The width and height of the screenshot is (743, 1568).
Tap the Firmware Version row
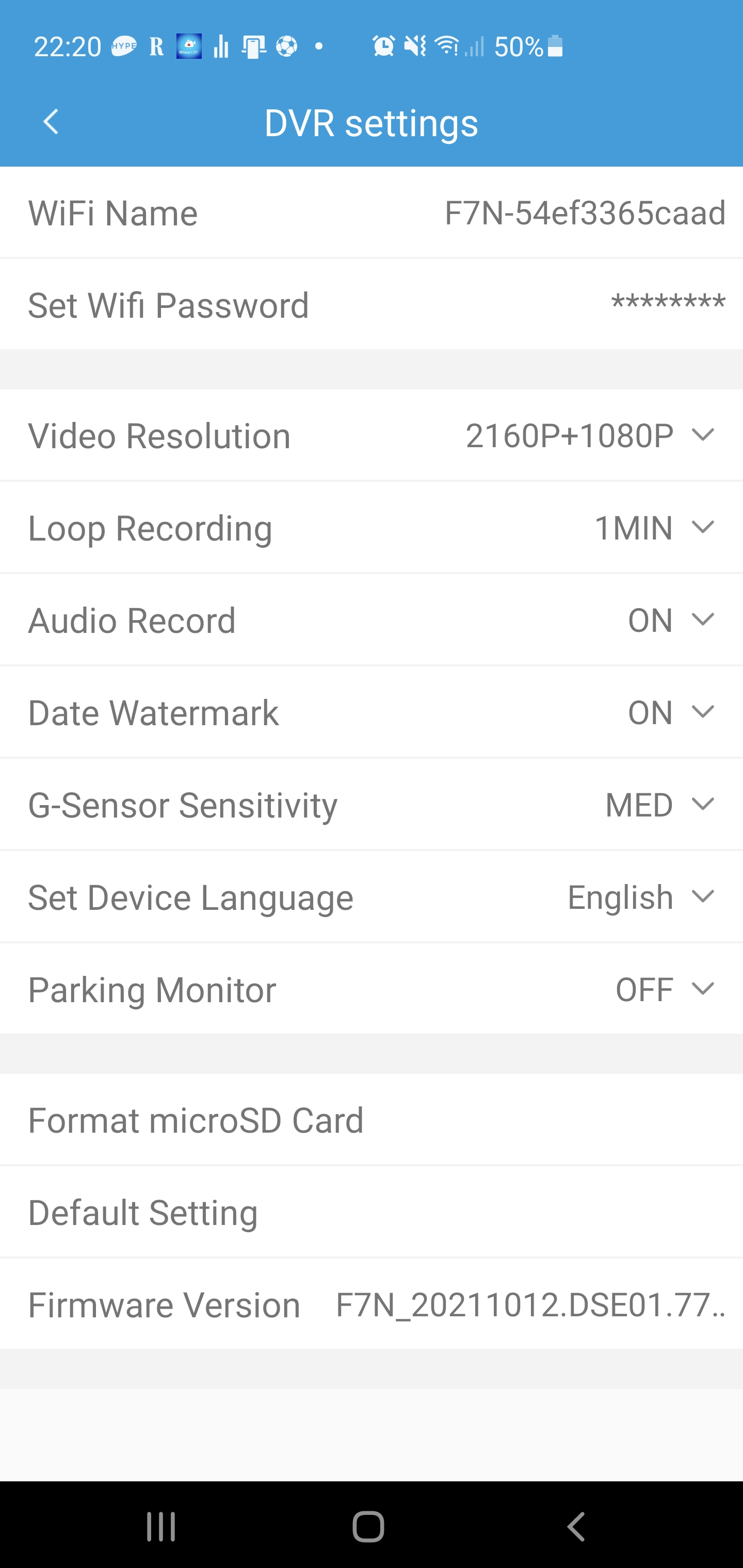click(x=372, y=1305)
